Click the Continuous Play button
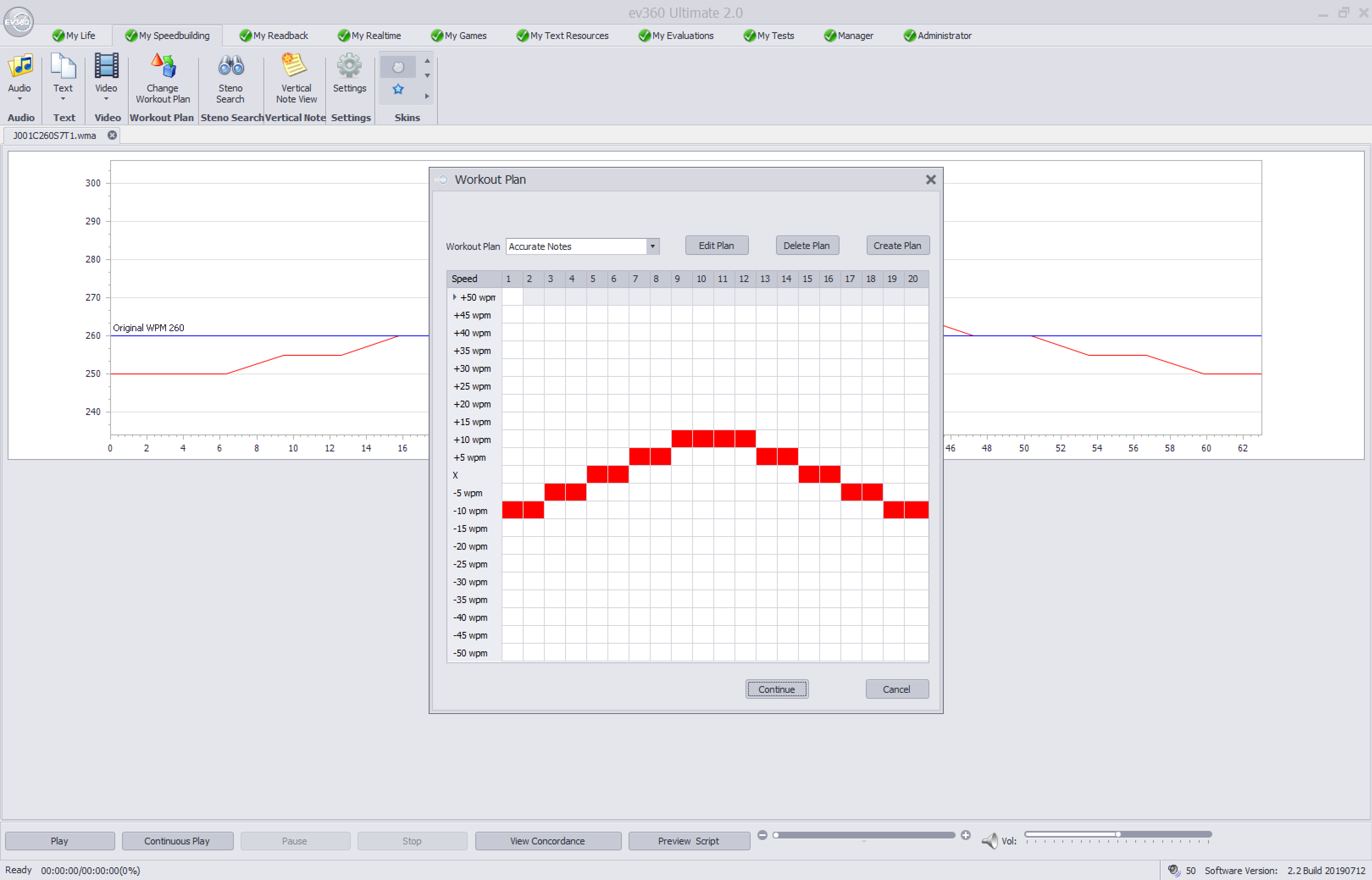 [x=177, y=841]
